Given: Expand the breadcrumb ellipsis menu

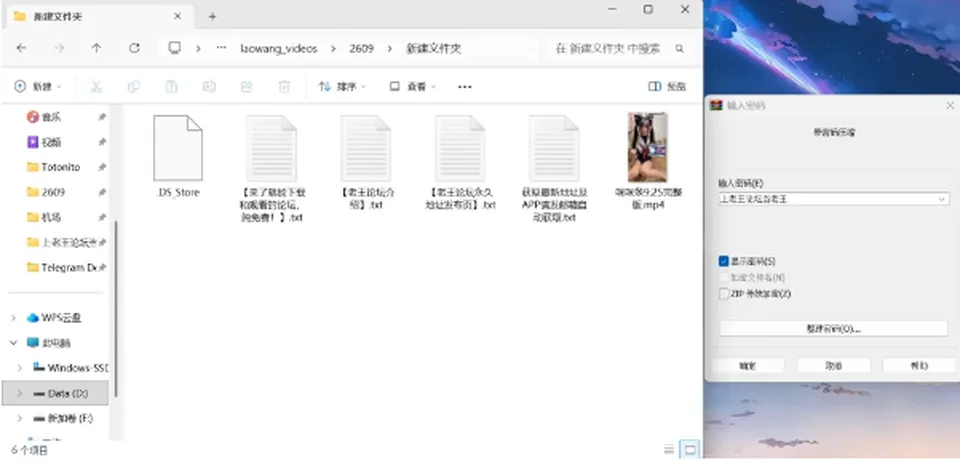Looking at the screenshot, I should (222, 48).
